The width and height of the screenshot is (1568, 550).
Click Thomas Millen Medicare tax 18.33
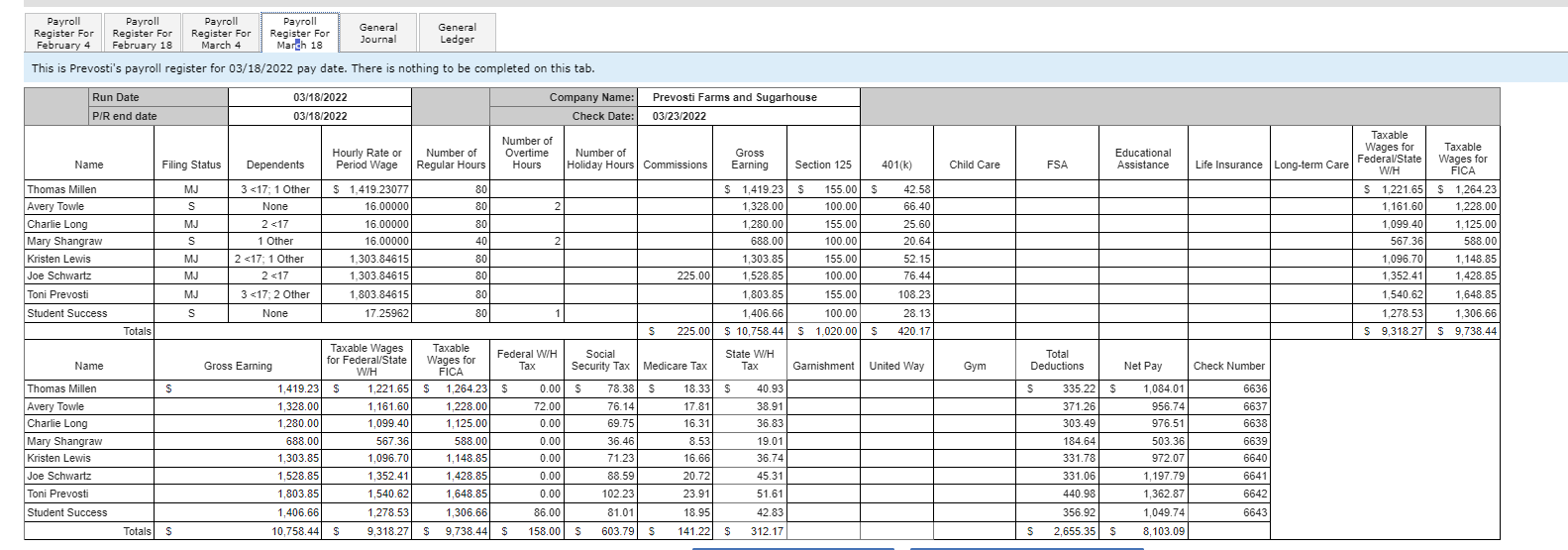pyautogui.click(x=696, y=388)
